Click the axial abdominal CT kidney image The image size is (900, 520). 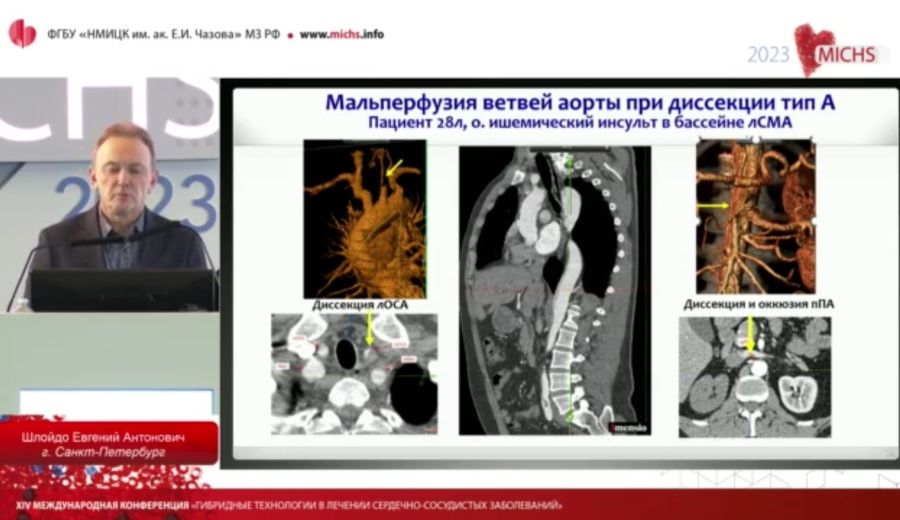tap(755, 377)
